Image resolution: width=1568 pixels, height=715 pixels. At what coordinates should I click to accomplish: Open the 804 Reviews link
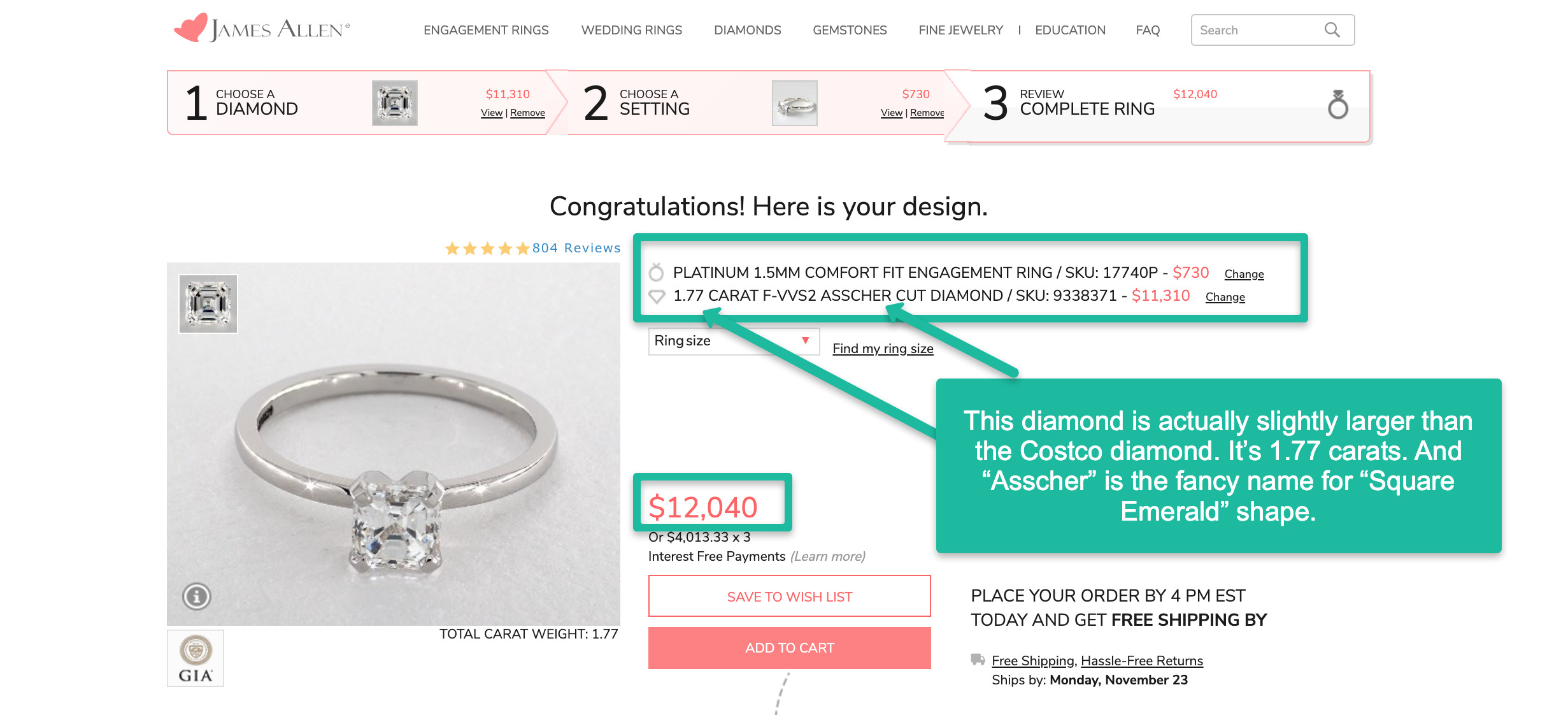point(576,248)
